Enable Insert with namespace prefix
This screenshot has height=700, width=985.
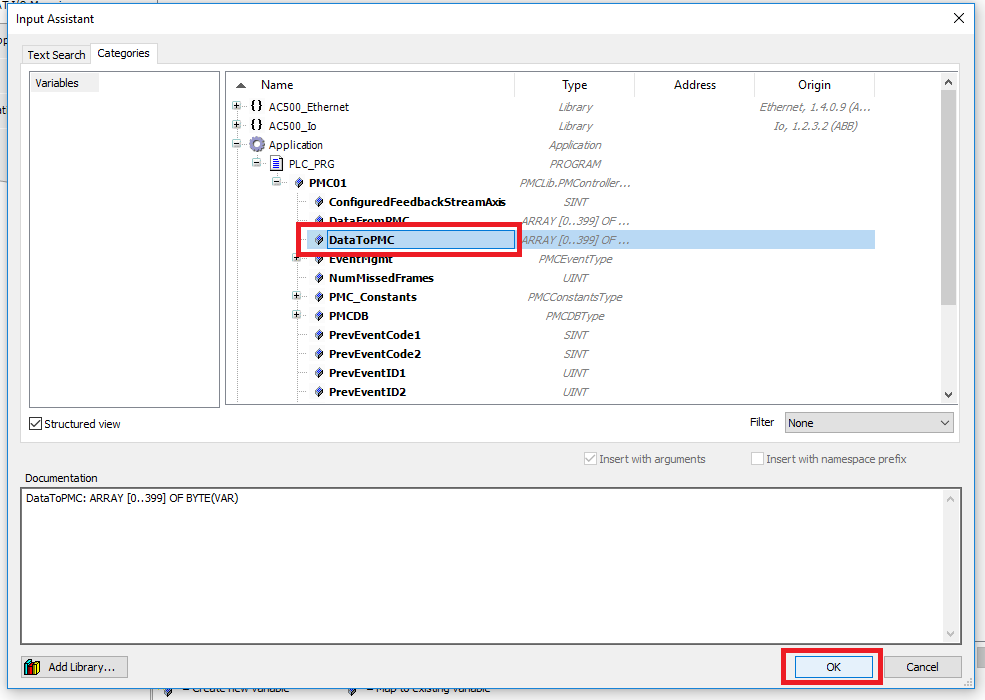click(759, 458)
